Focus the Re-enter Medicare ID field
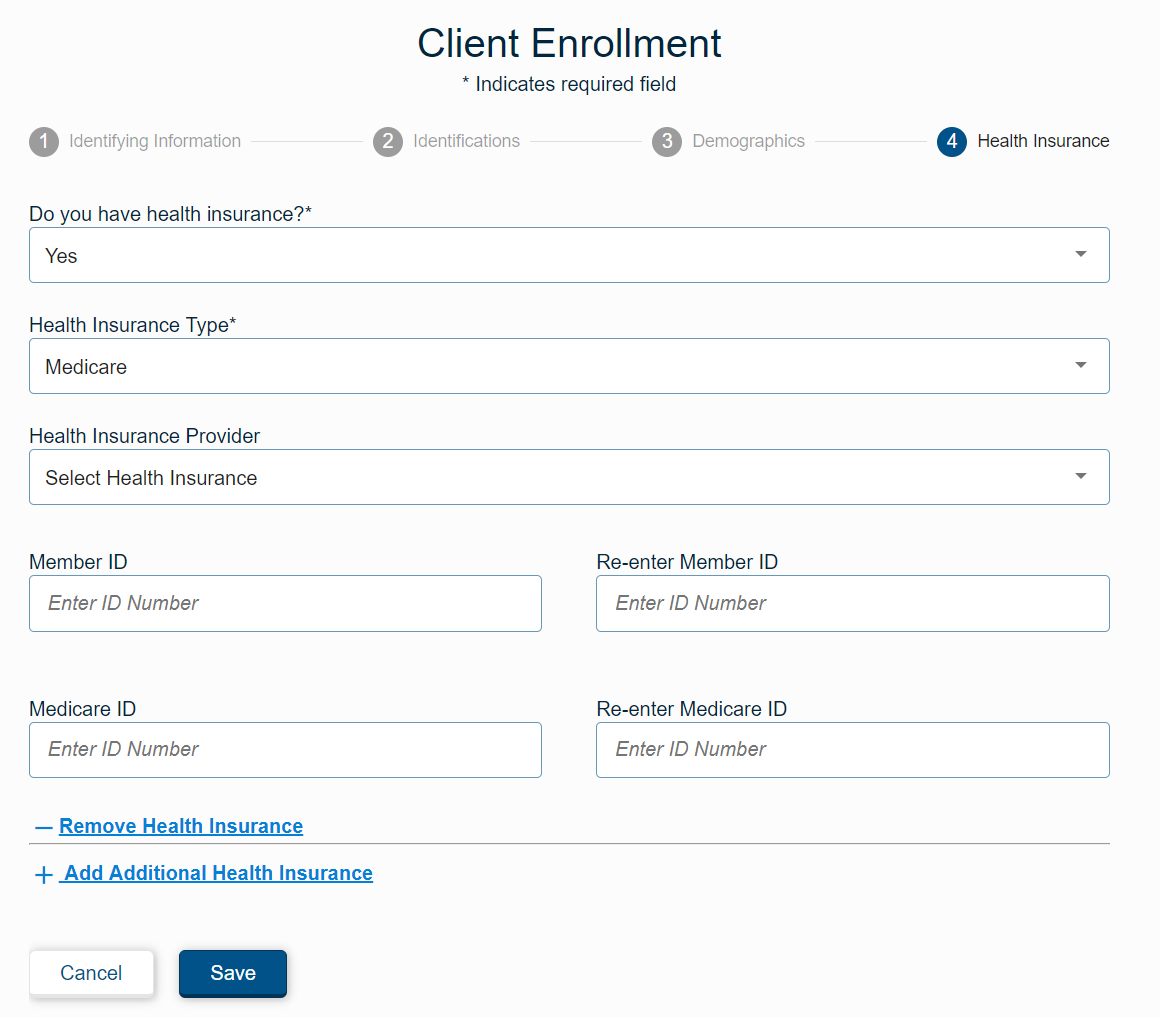Image resolution: width=1160 pixels, height=1017 pixels. click(x=852, y=750)
